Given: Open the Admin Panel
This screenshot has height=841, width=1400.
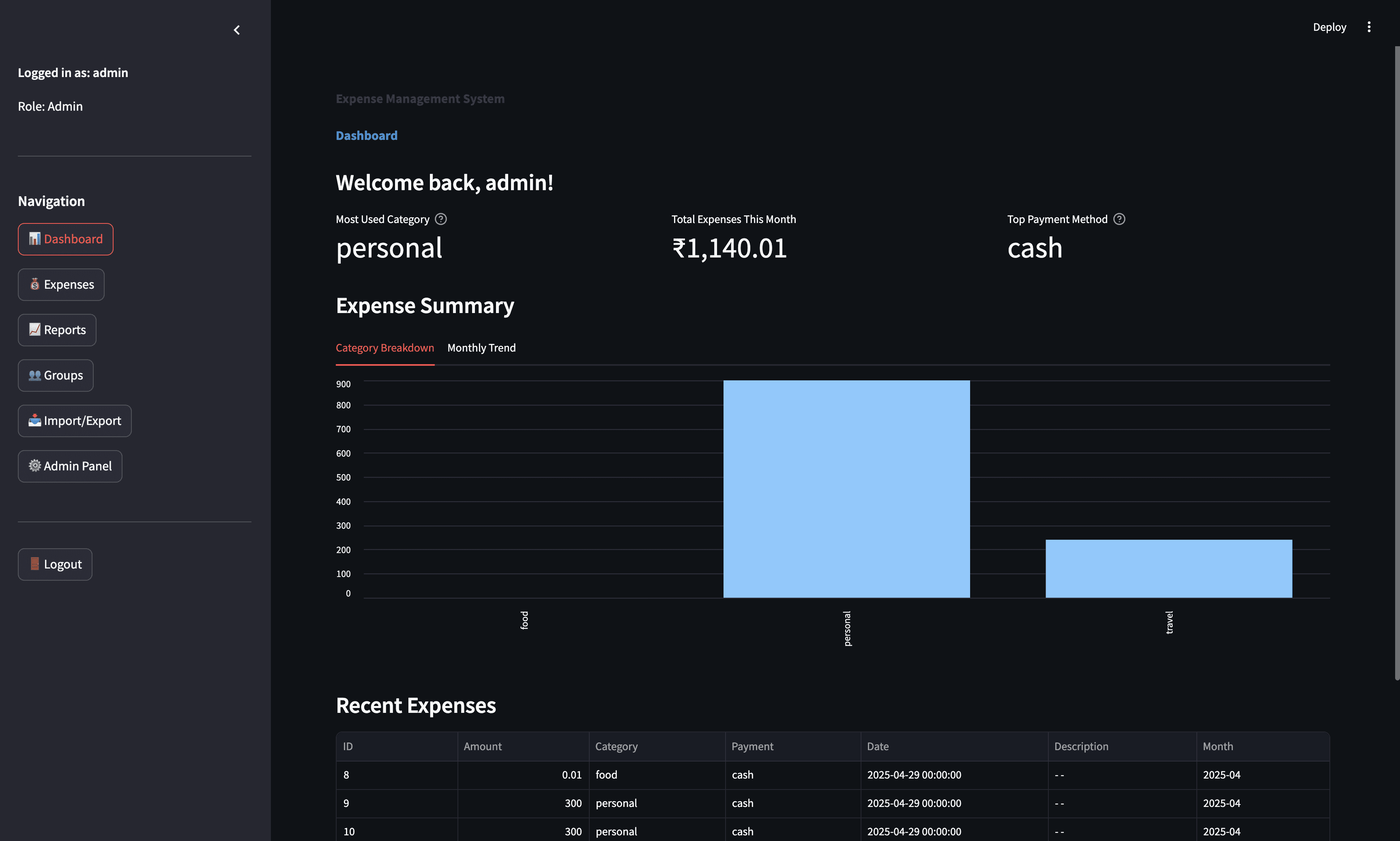Looking at the screenshot, I should [x=70, y=466].
